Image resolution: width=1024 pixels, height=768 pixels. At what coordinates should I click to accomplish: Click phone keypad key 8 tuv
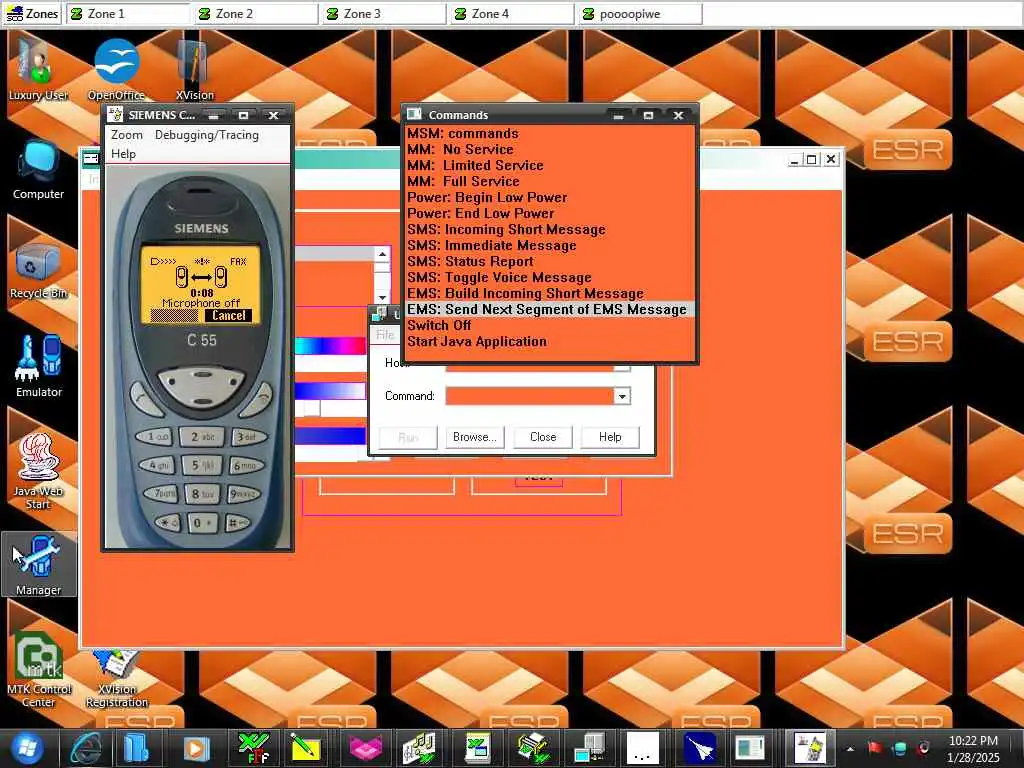[x=202, y=494]
